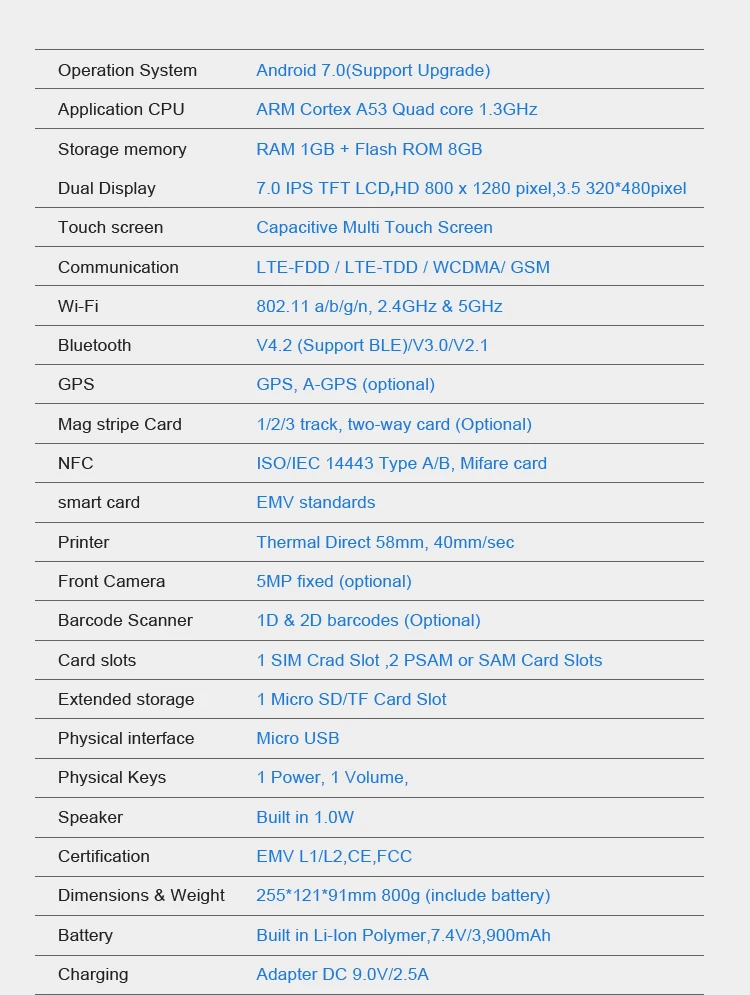
Task: Click the Thermal Direct 58mm printer value
Action: pos(385,542)
